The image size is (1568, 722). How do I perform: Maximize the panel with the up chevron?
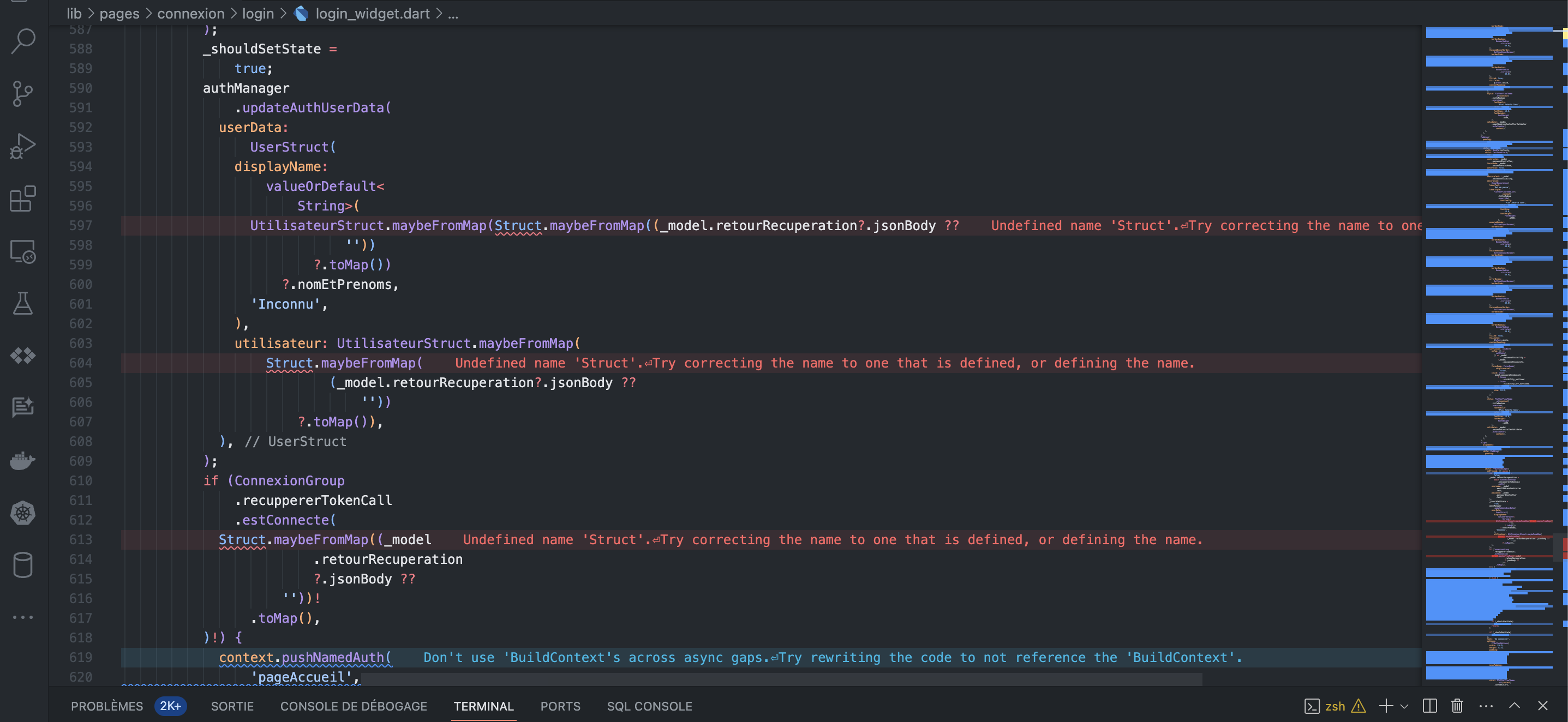pyautogui.click(x=1515, y=706)
